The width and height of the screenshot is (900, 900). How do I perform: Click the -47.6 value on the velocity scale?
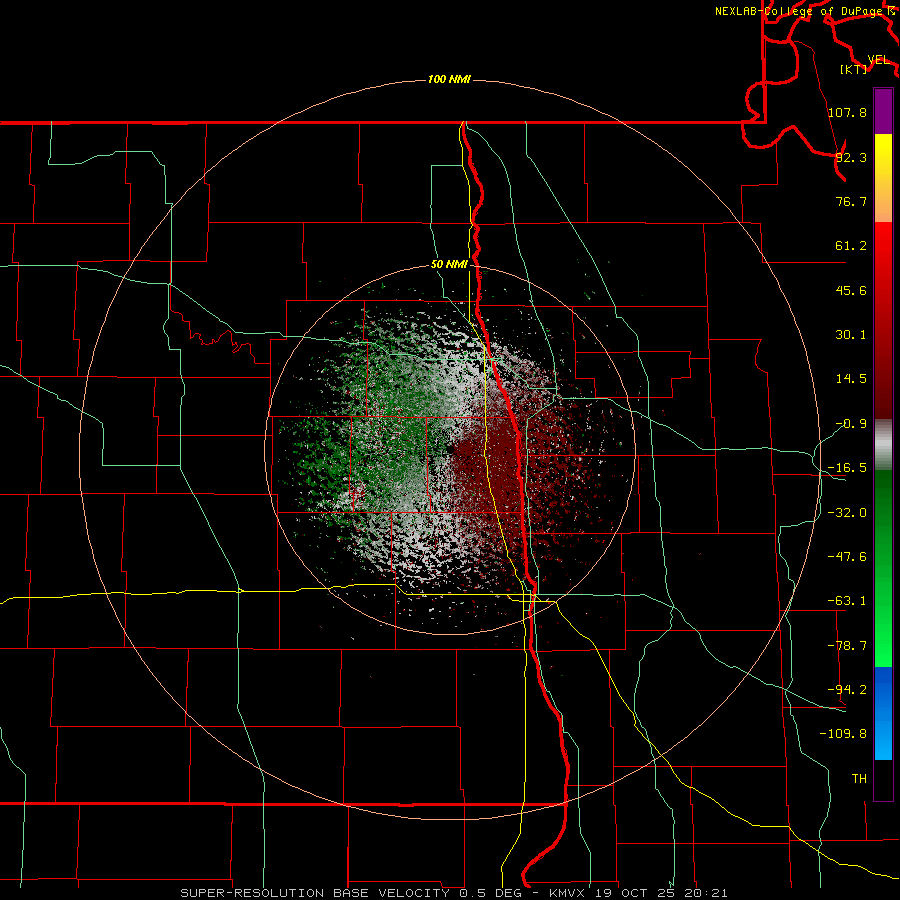click(847, 557)
